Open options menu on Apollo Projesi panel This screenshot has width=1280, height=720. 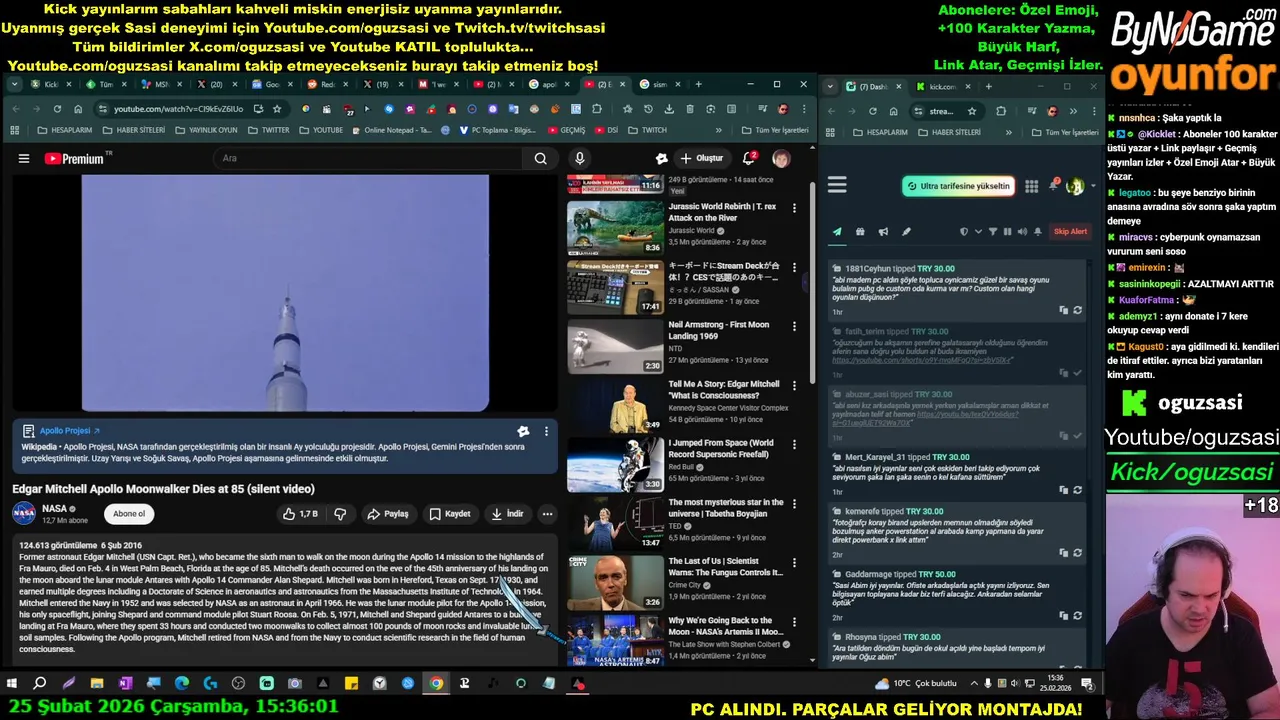(546, 431)
